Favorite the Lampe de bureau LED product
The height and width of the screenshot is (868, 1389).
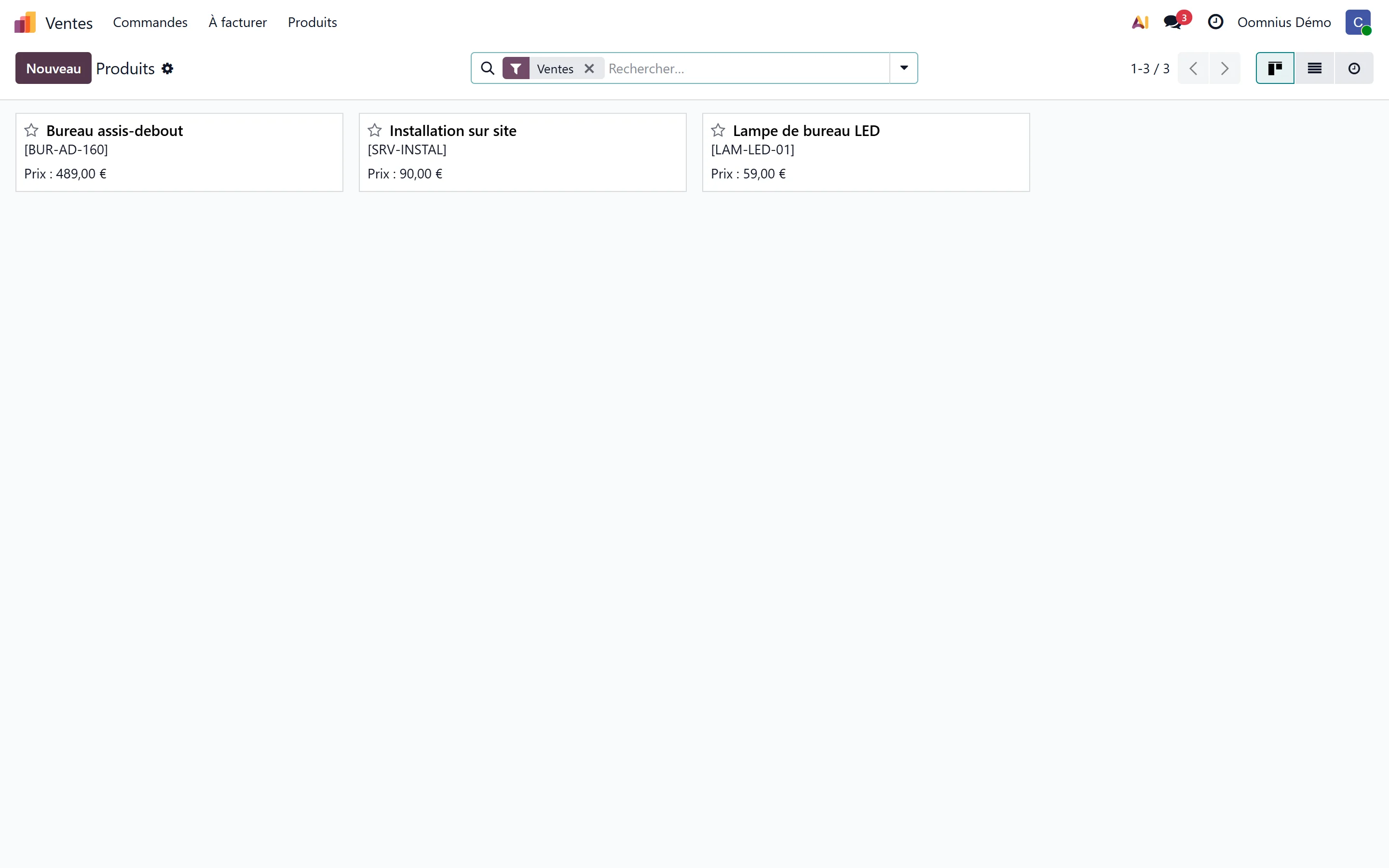[x=718, y=130]
